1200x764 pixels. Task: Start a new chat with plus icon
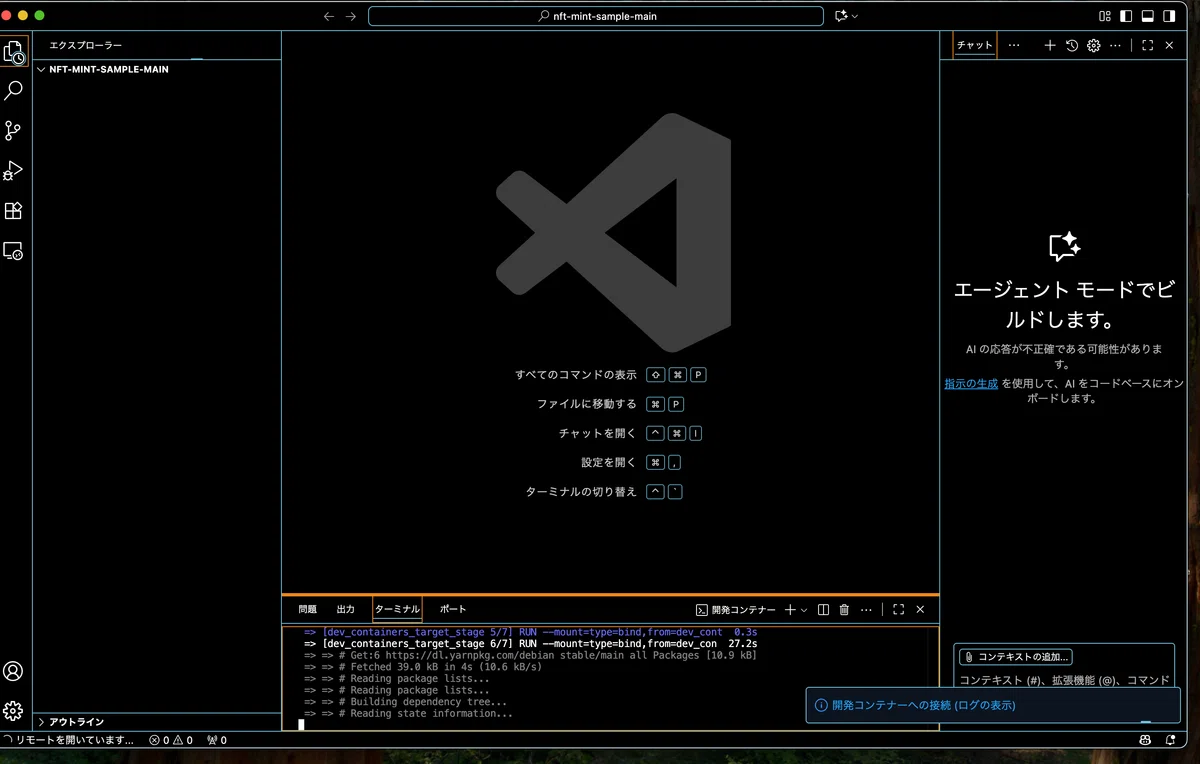1050,45
